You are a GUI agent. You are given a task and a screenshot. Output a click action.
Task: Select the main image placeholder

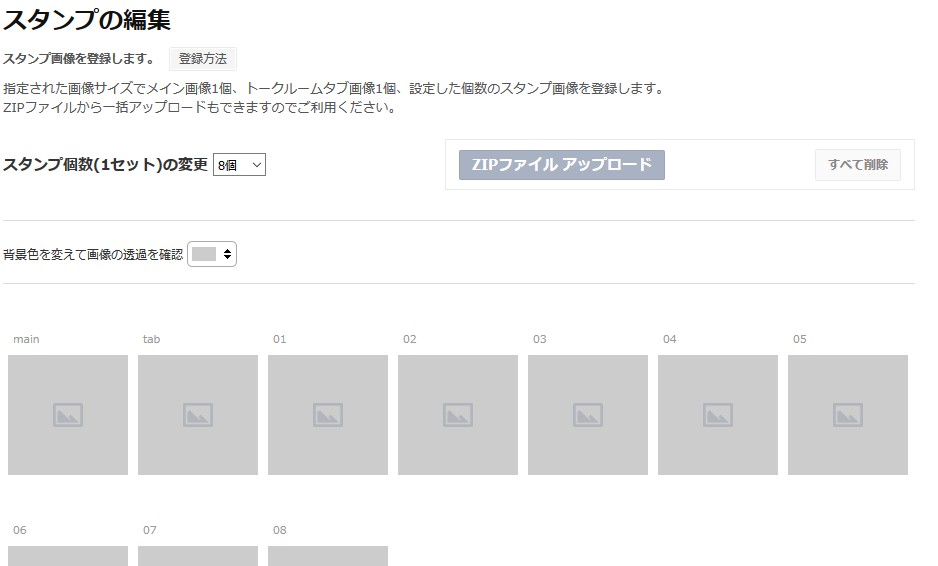(68, 415)
